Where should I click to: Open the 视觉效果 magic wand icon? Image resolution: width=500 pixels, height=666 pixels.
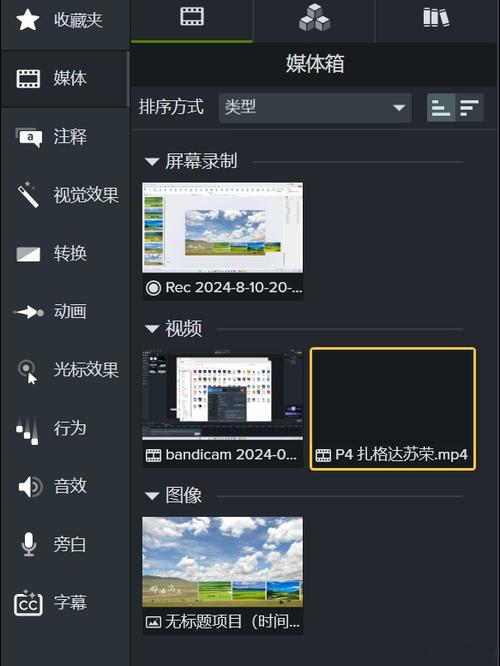pos(28,195)
